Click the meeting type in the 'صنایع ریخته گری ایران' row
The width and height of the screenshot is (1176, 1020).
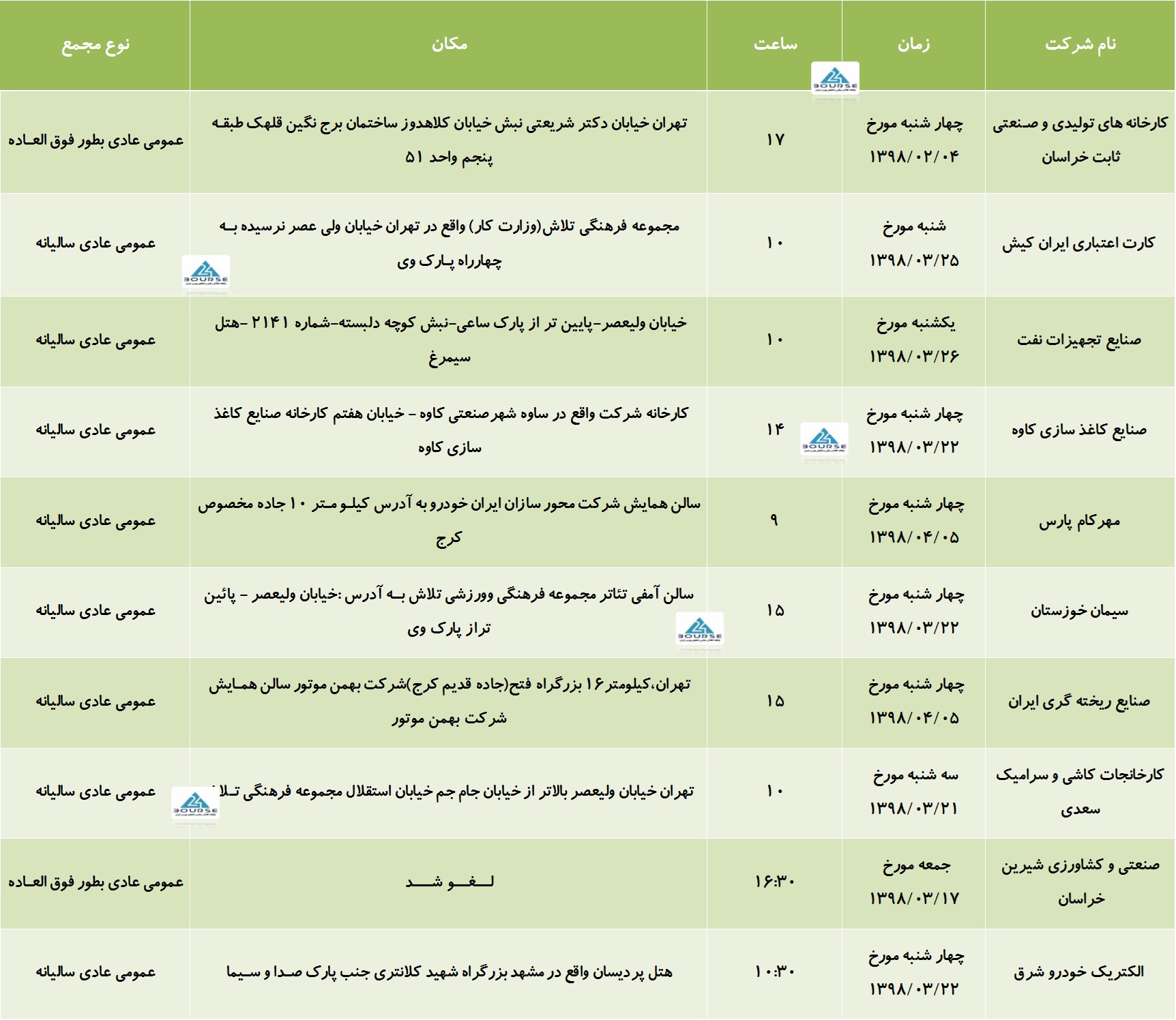click(x=95, y=702)
